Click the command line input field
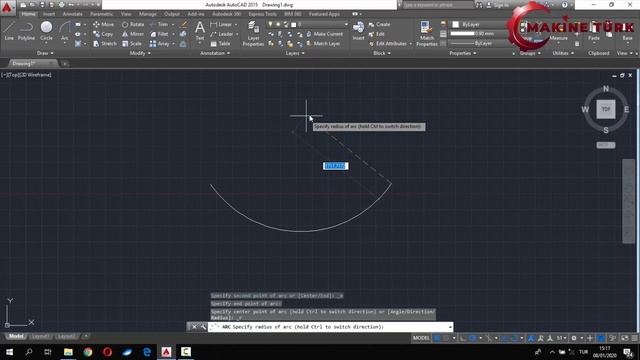 coord(330,327)
